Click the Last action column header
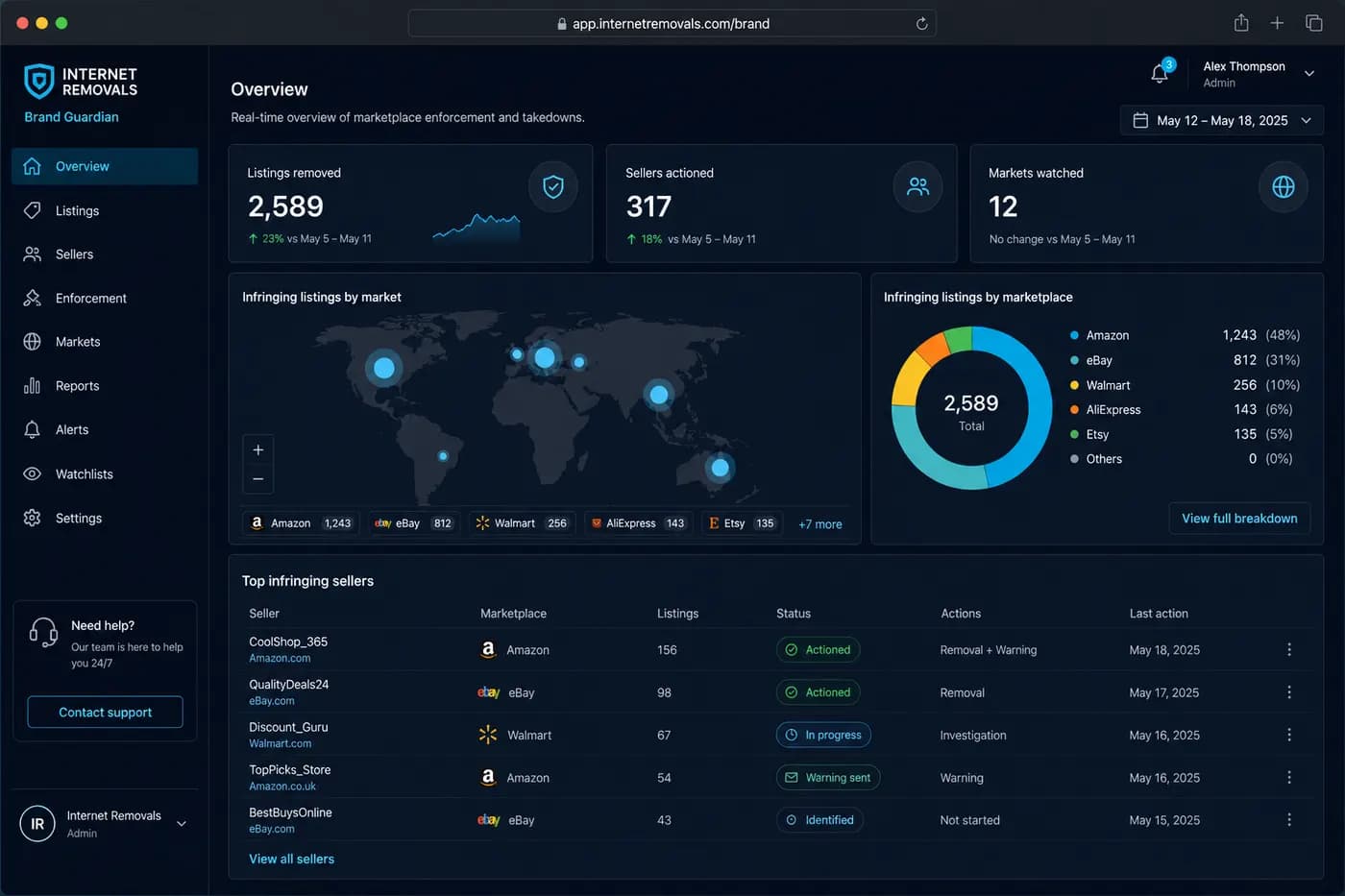The width and height of the screenshot is (1345, 896). (1159, 613)
